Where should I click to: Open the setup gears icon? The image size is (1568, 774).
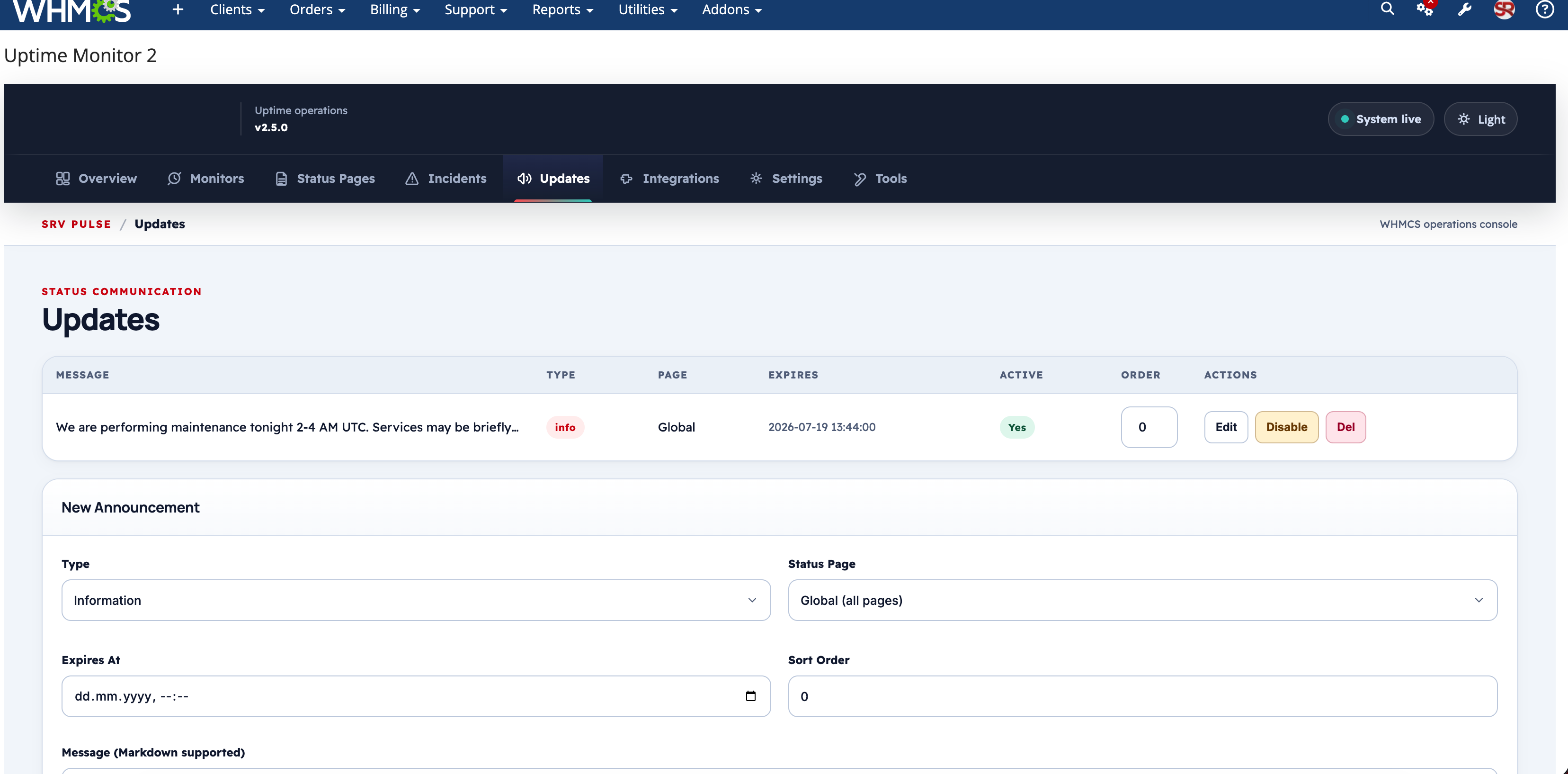click(x=1425, y=9)
